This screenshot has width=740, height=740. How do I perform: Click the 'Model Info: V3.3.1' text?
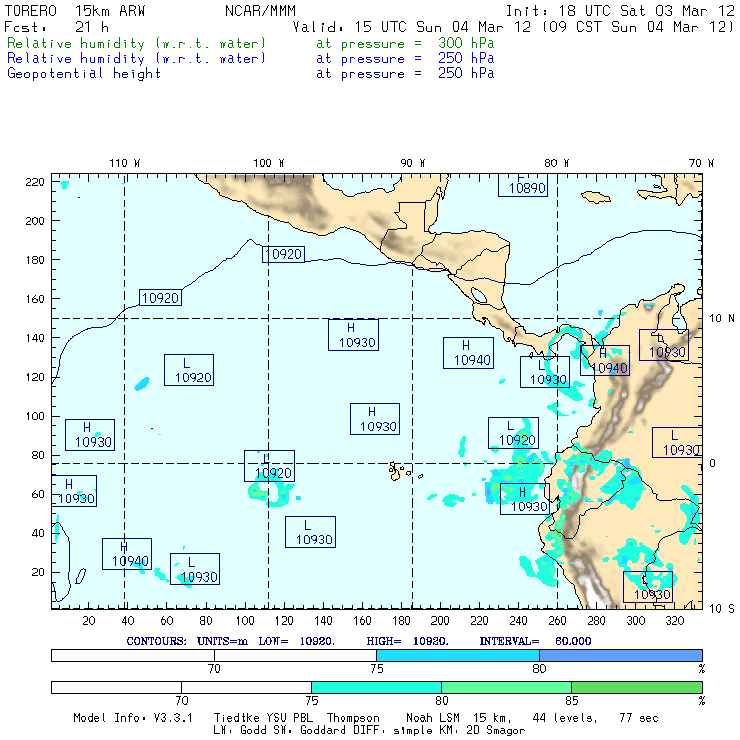(x=133, y=718)
